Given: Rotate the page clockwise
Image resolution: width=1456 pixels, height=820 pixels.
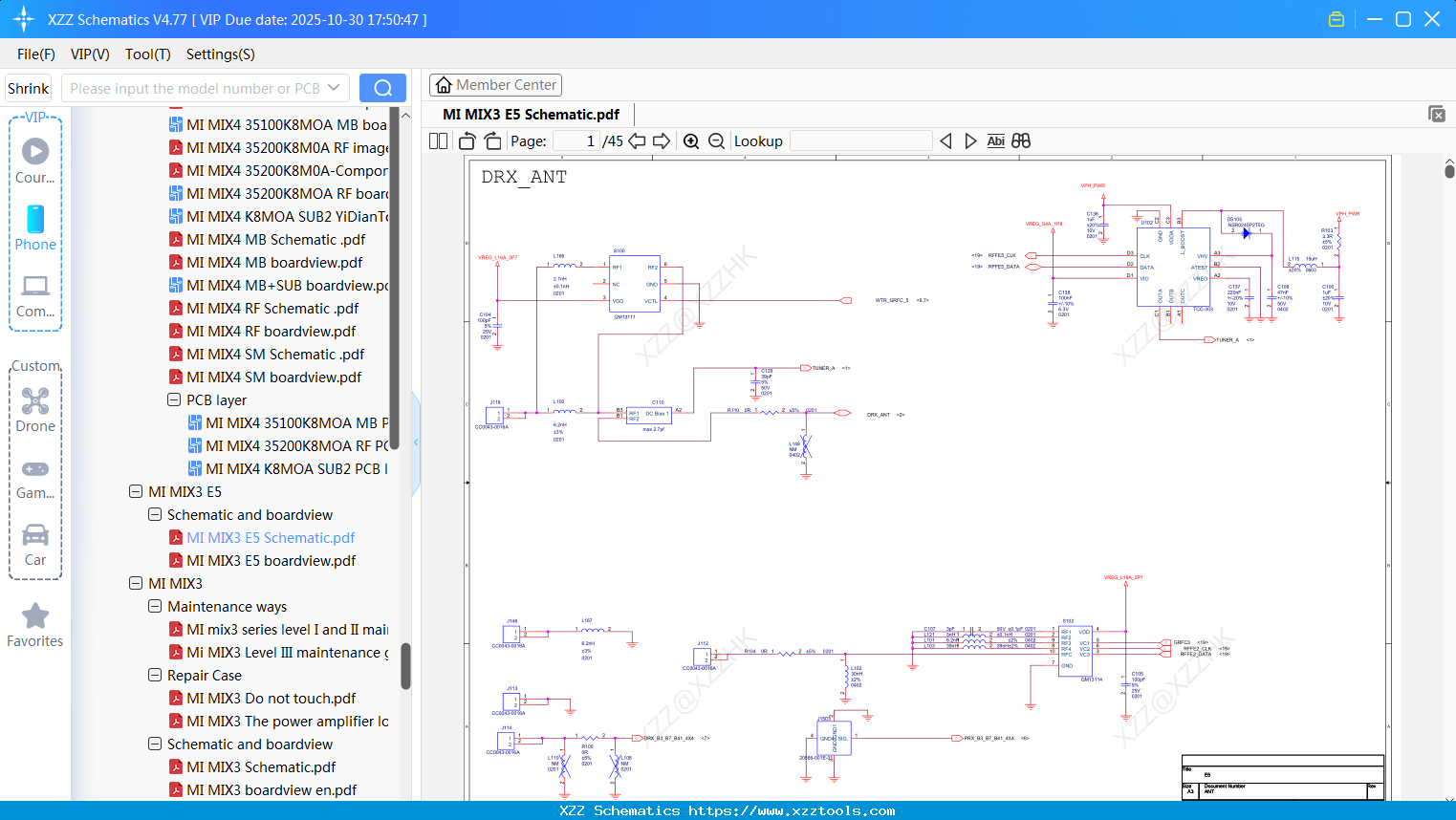Looking at the screenshot, I should pos(492,141).
